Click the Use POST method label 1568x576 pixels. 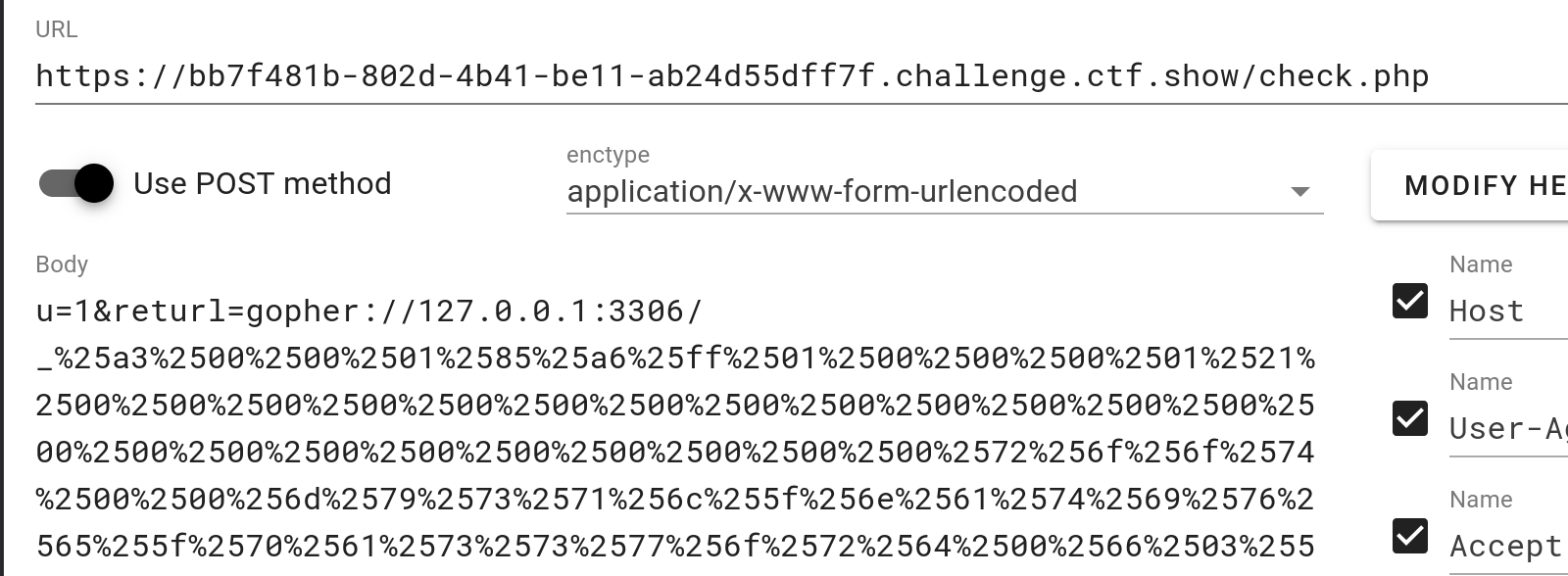click(x=263, y=183)
